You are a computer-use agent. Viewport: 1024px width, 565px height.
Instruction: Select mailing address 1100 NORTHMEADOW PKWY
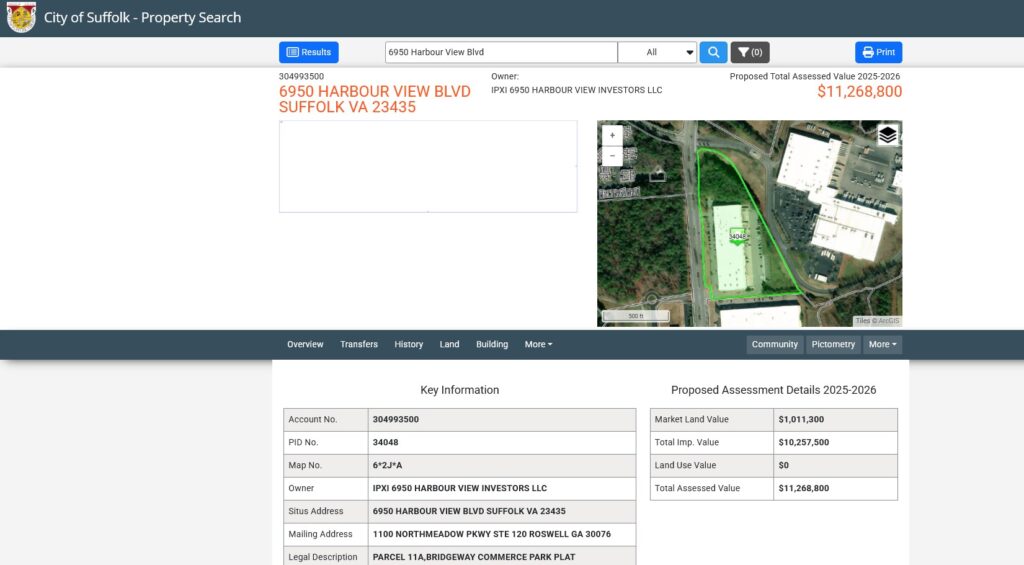[x=492, y=534]
